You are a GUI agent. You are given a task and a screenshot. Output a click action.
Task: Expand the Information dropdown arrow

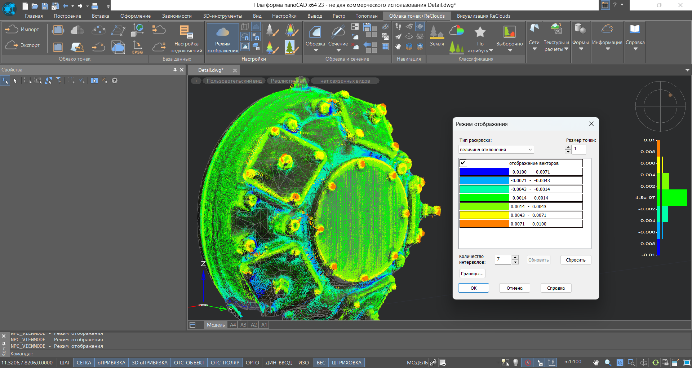[607, 49]
